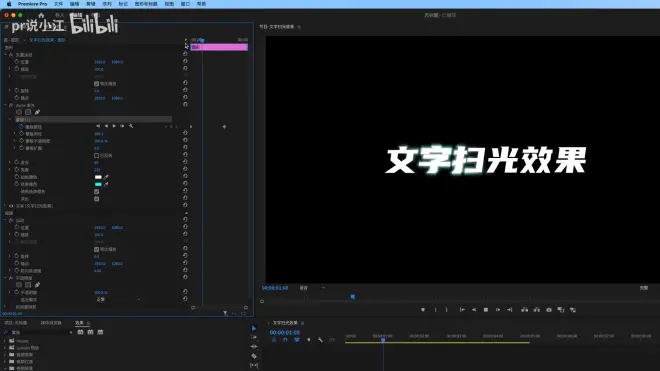Select the ellipse mask tool under Alpha Glow

click(x=19, y=112)
